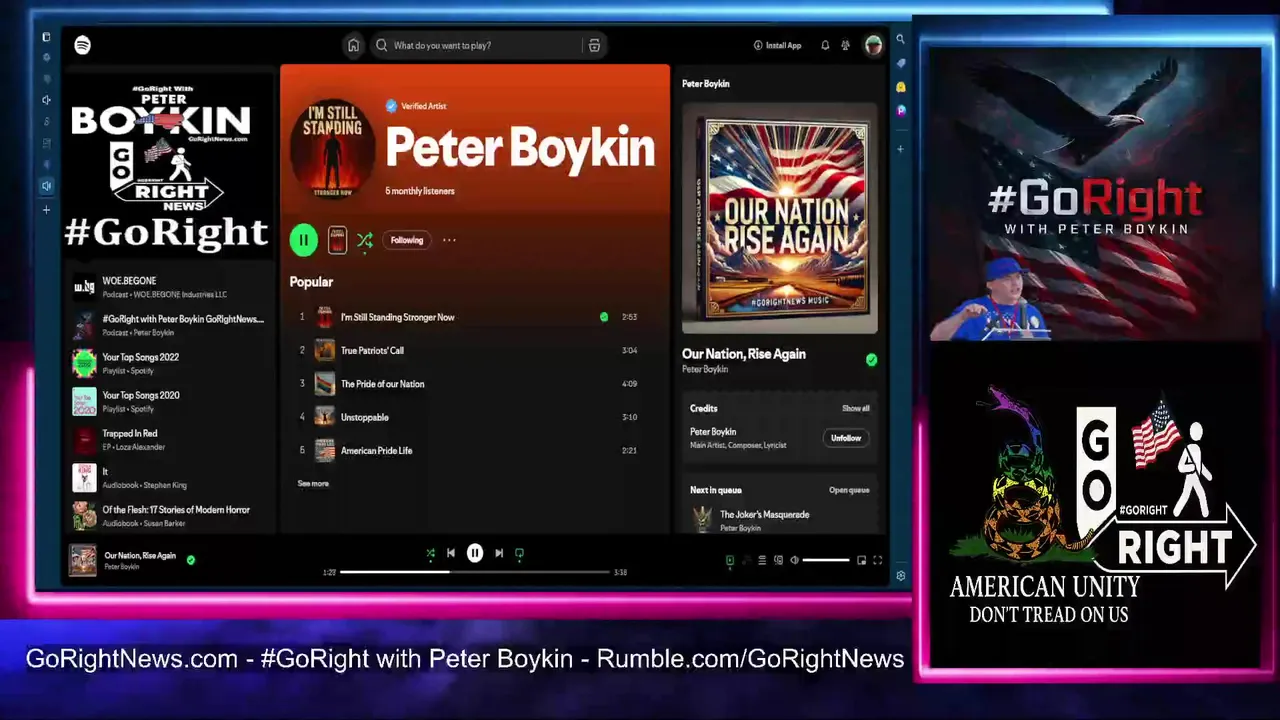
Task: Click the highlighted speaker icon in left sidebar
Action: pos(46,185)
